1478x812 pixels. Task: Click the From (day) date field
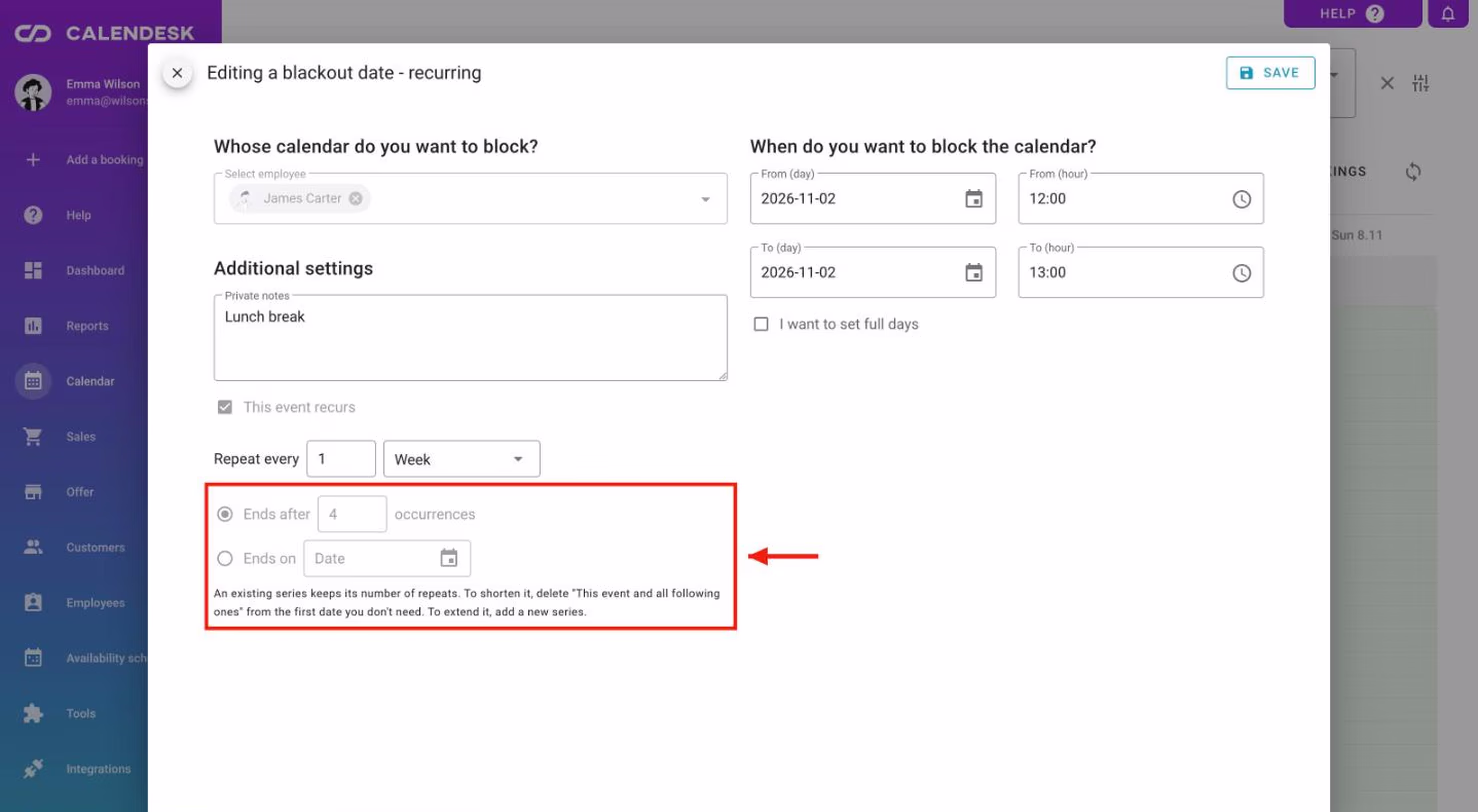tap(873, 199)
